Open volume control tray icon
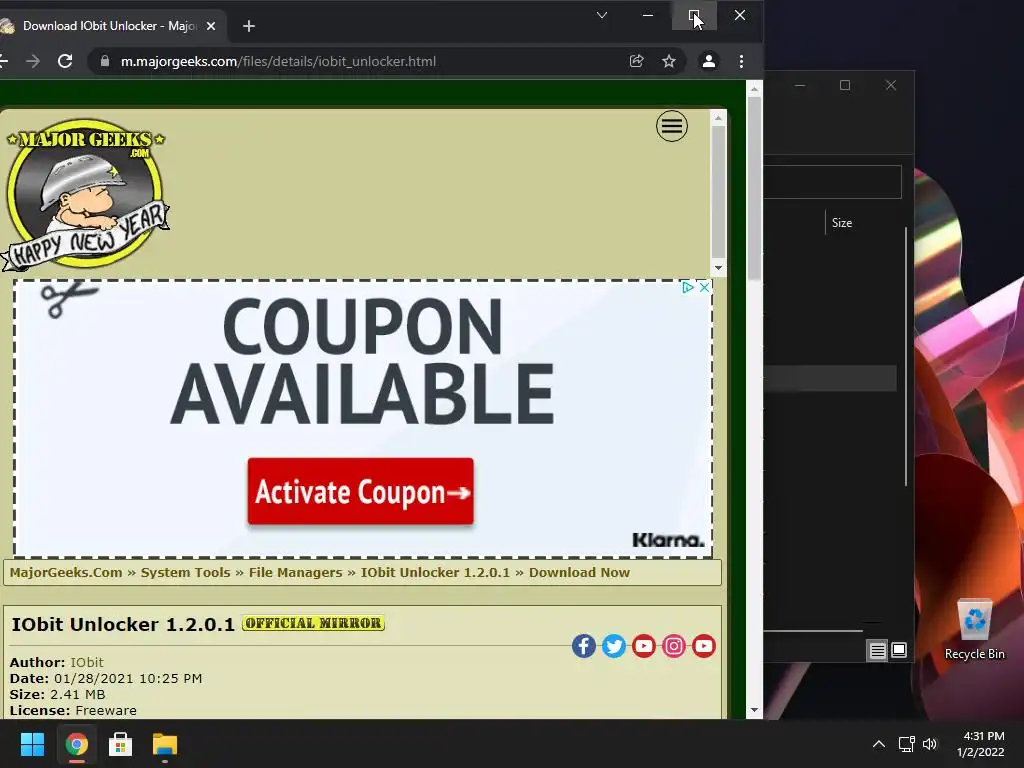Image resolution: width=1024 pixels, height=768 pixels. (x=930, y=744)
